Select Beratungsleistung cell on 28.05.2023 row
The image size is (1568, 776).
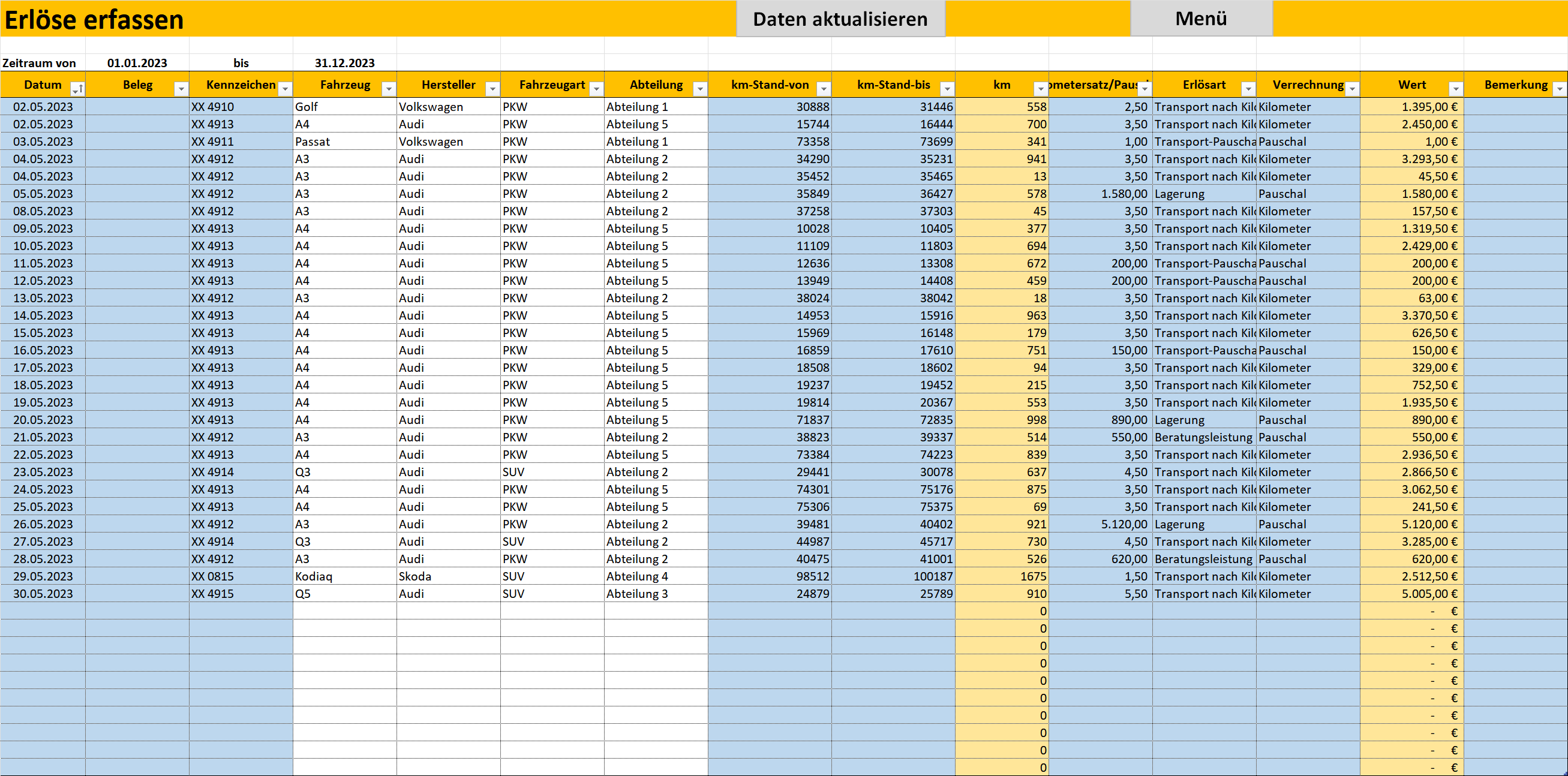pyautogui.click(x=1204, y=559)
